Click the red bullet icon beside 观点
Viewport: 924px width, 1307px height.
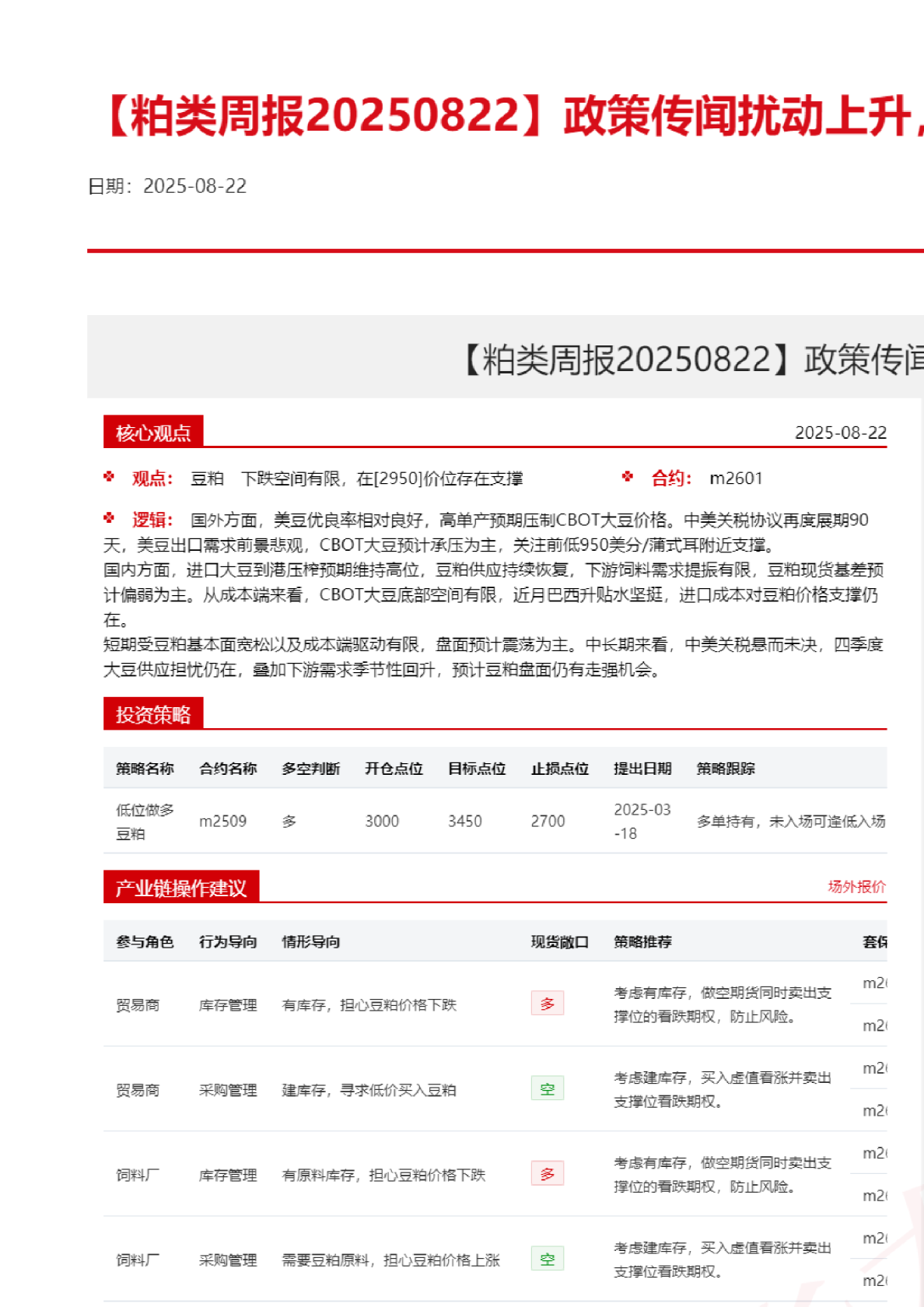[109, 477]
